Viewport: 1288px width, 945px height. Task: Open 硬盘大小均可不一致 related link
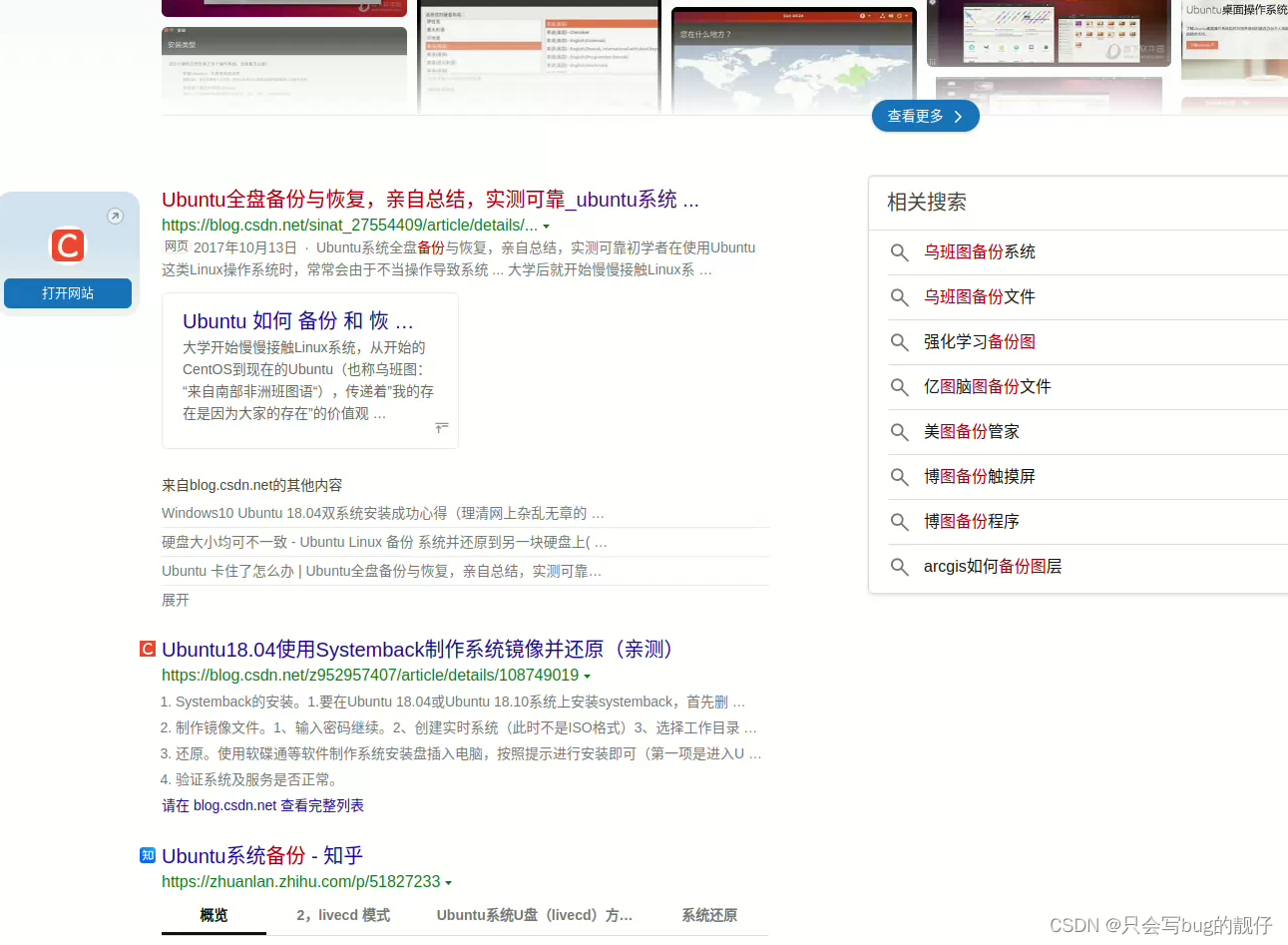(384, 542)
